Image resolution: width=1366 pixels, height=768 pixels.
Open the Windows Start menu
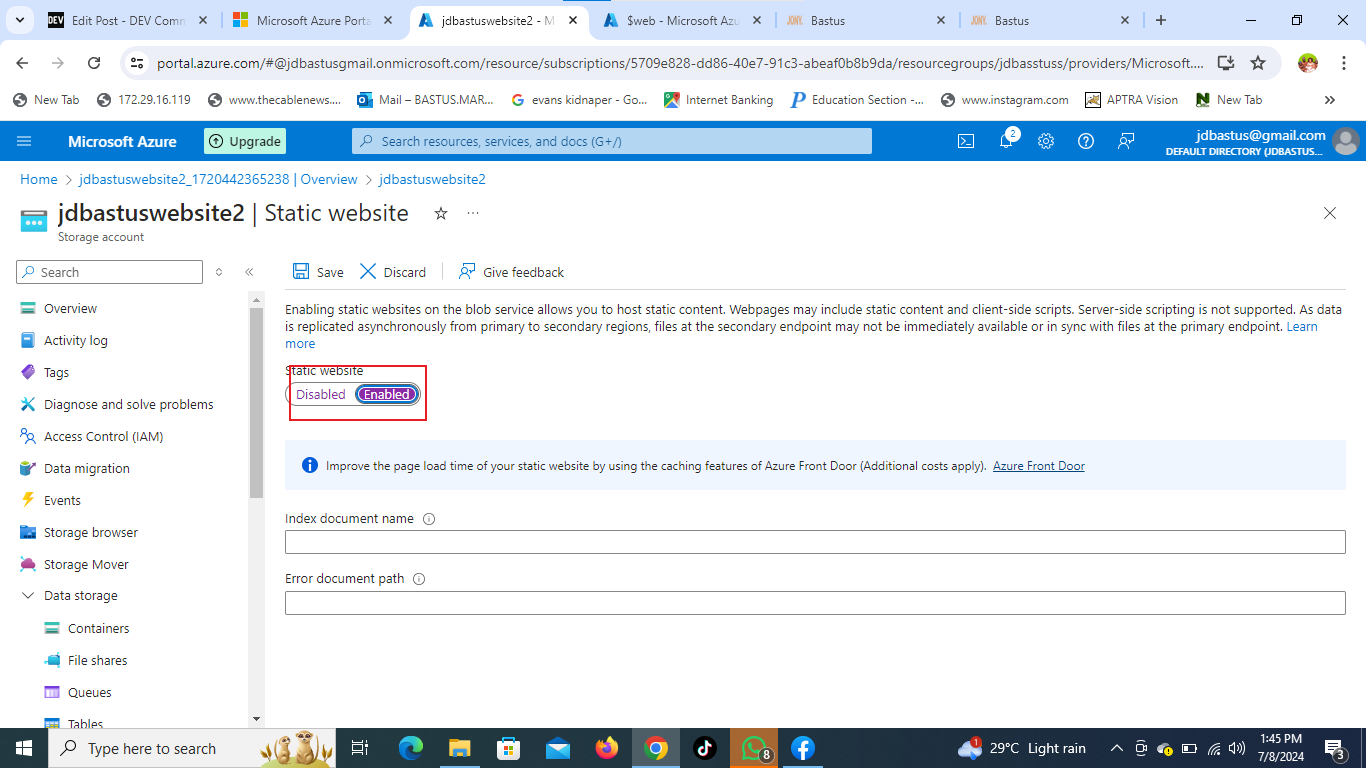click(x=23, y=748)
